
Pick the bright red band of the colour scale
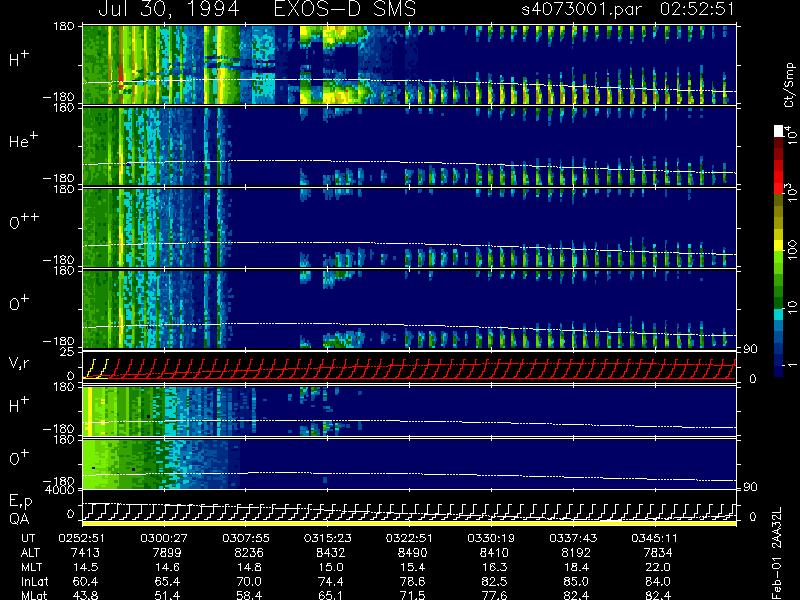pyautogui.click(x=779, y=176)
